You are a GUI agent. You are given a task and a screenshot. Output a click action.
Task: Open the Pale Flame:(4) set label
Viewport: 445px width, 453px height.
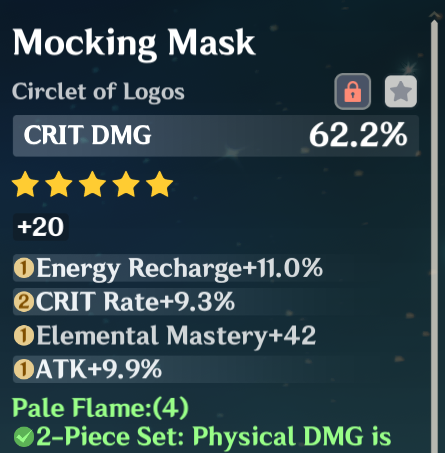(x=100, y=408)
